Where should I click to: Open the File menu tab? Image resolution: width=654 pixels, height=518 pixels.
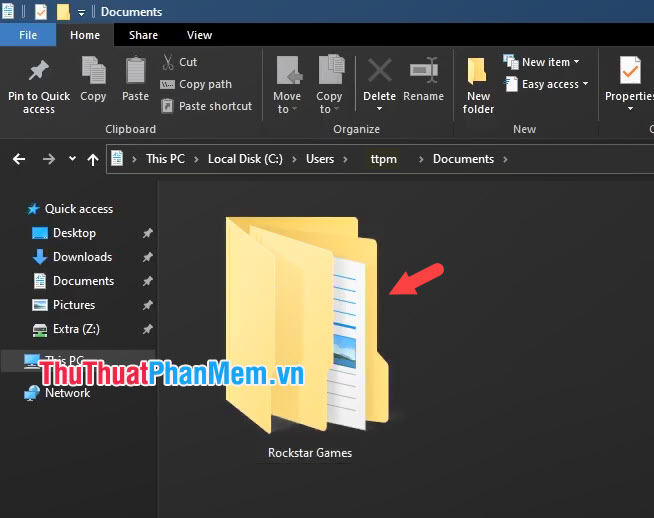(28, 35)
